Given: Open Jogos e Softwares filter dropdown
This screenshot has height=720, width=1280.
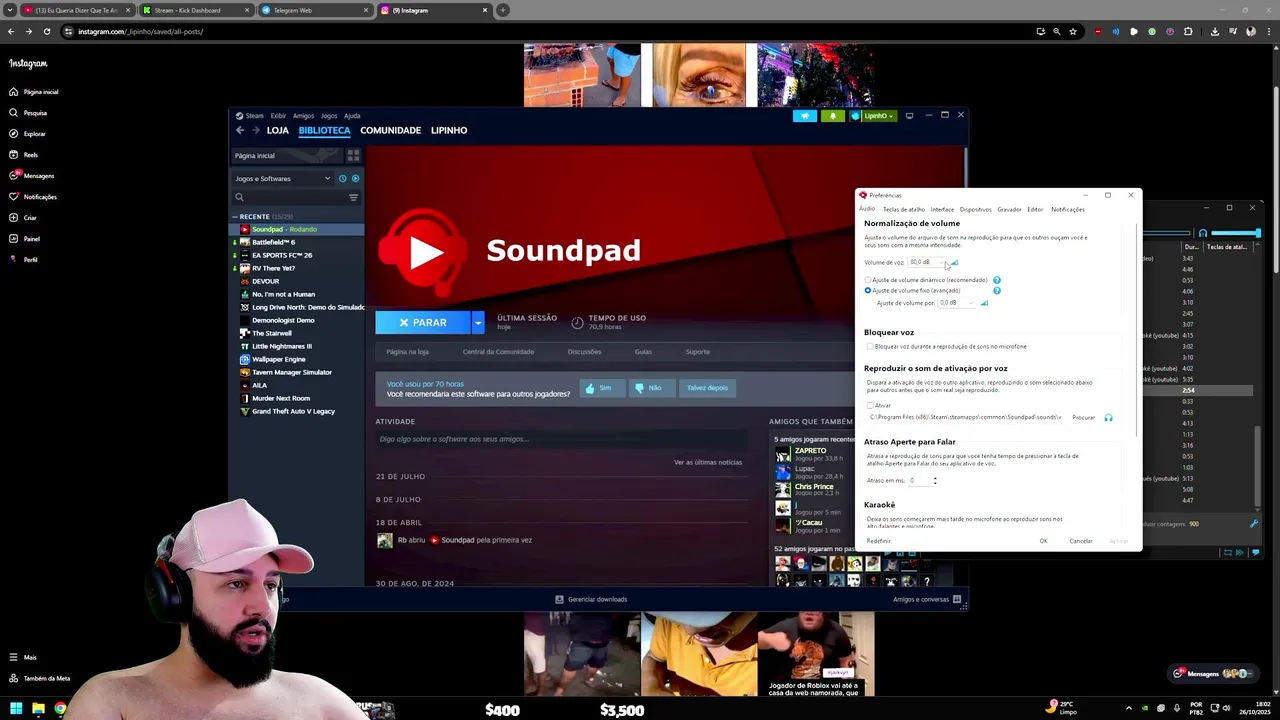Looking at the screenshot, I should pos(281,178).
